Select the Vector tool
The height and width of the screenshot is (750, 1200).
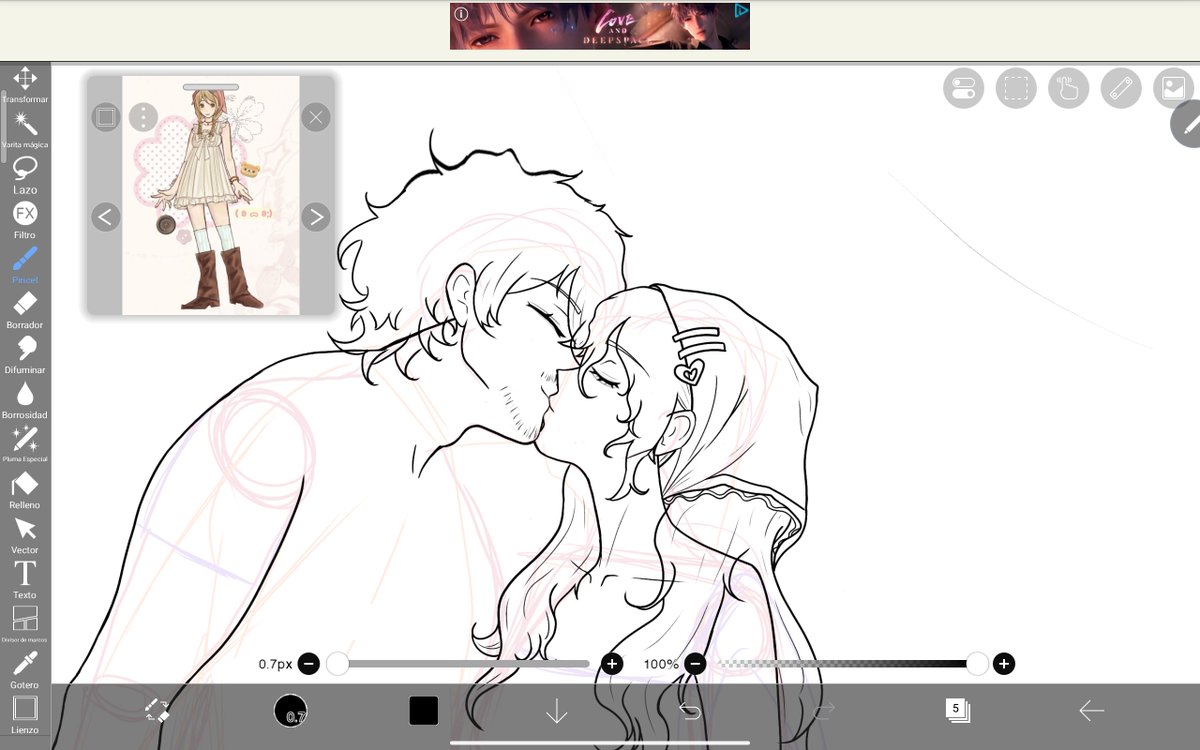(x=25, y=535)
